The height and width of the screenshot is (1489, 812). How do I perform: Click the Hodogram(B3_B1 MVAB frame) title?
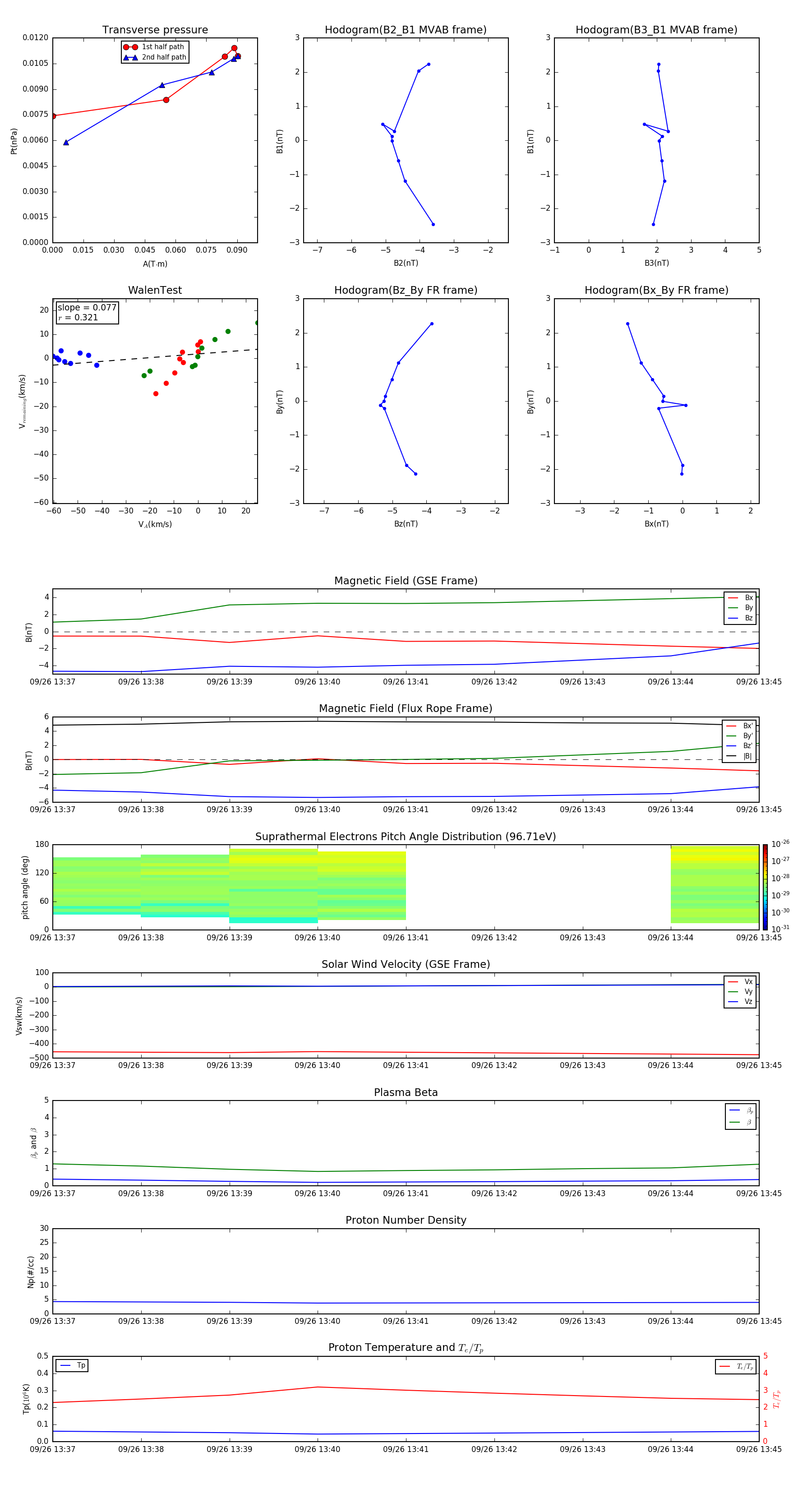656,30
